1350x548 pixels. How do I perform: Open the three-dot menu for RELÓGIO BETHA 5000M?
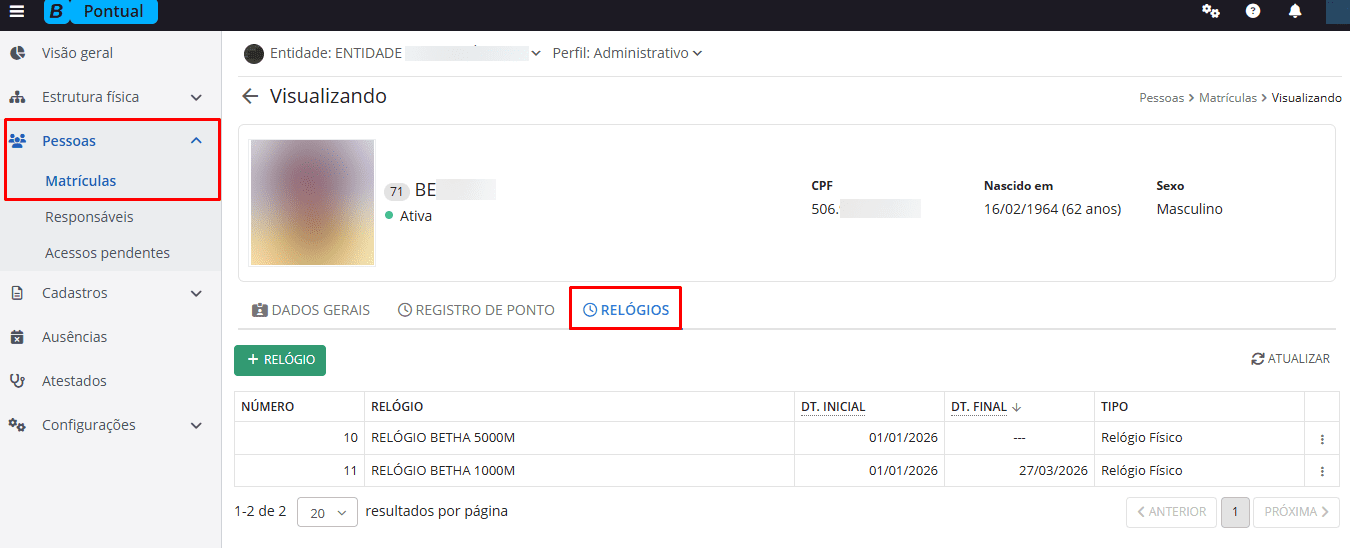pos(1322,439)
